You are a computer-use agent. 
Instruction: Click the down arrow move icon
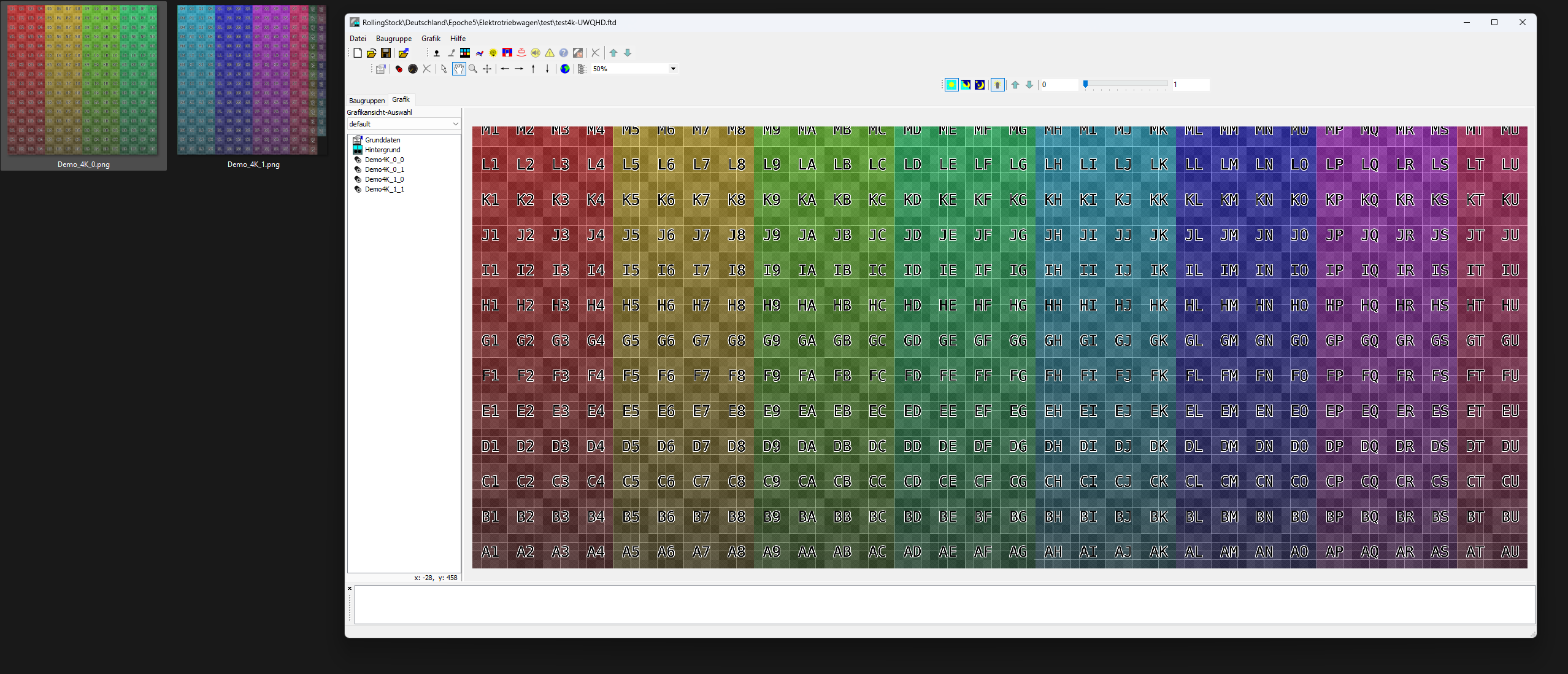pos(547,69)
